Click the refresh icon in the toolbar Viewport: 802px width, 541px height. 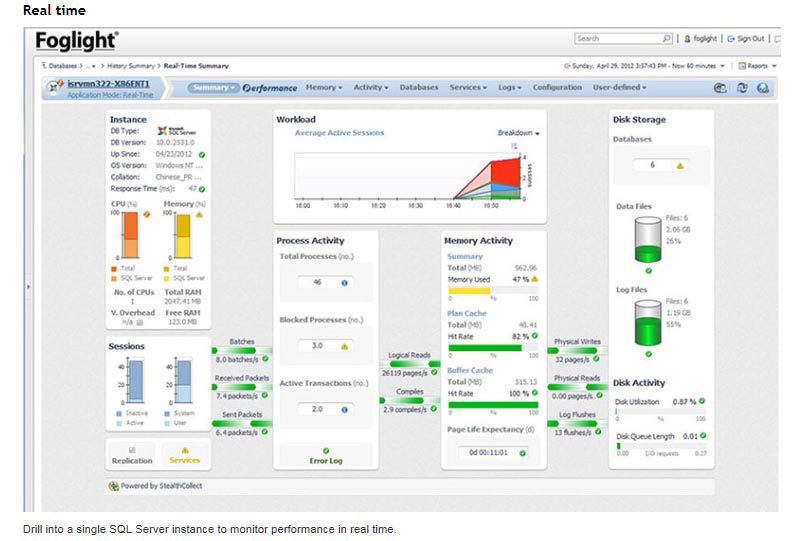click(x=742, y=88)
